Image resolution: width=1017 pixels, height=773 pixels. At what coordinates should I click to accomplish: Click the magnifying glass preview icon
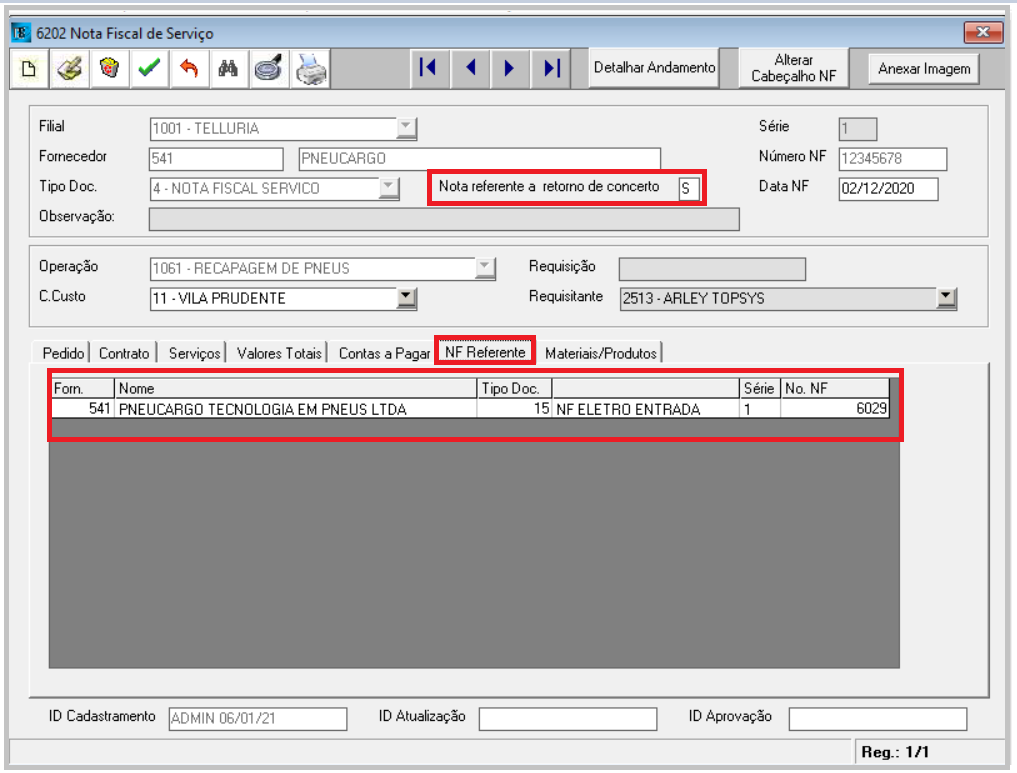[x=269, y=68]
